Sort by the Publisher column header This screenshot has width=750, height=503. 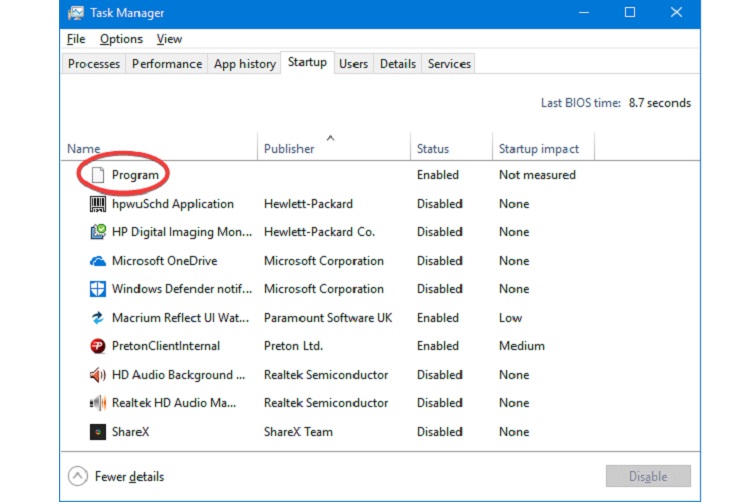289,149
